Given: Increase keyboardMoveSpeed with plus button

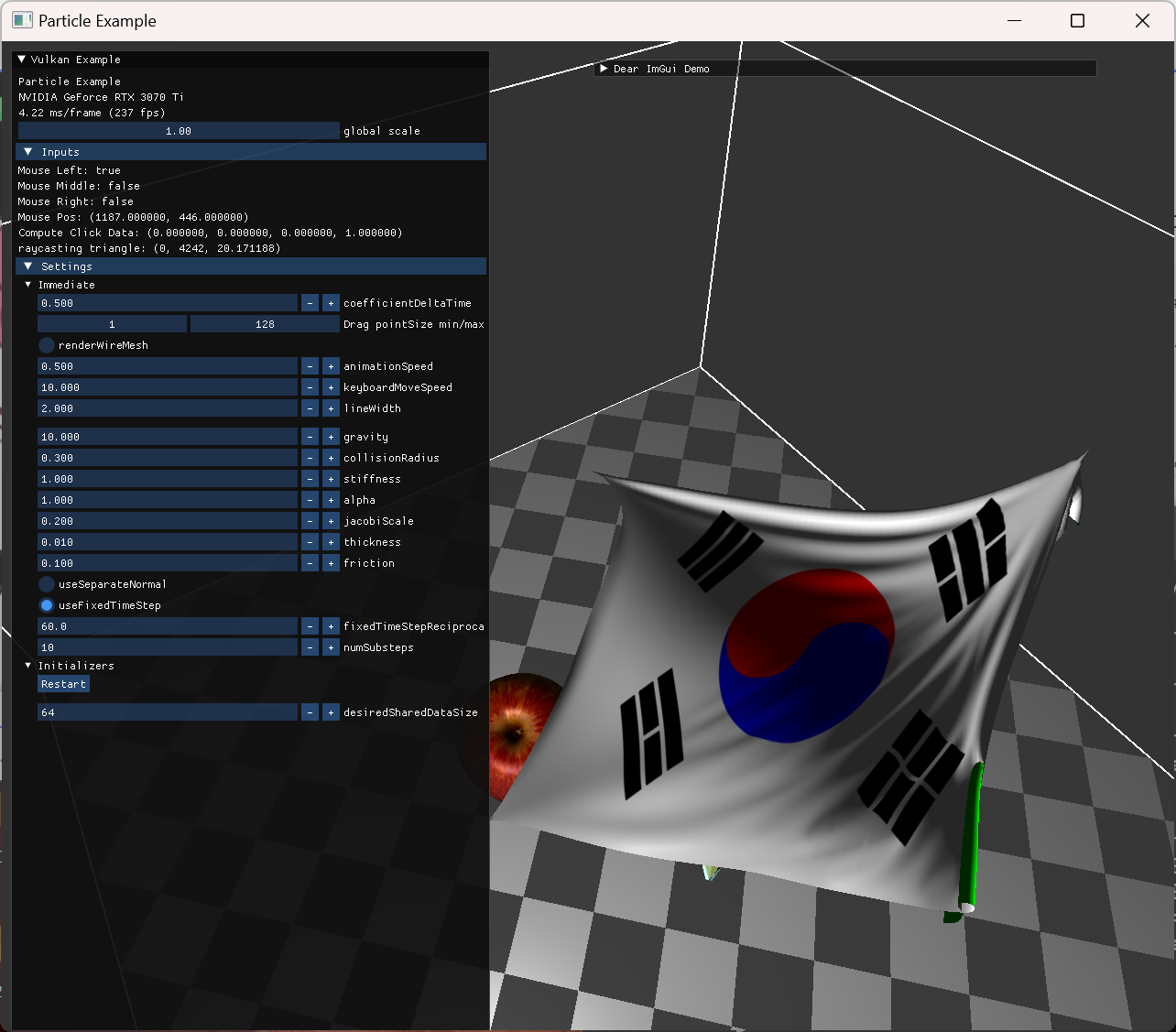Looking at the screenshot, I should click(331, 387).
